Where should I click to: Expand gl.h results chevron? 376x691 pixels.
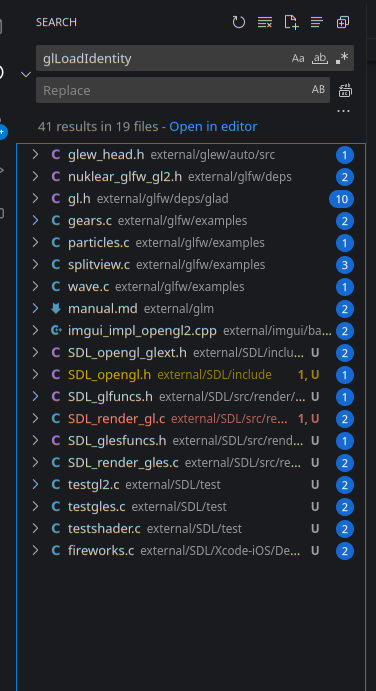coord(35,199)
